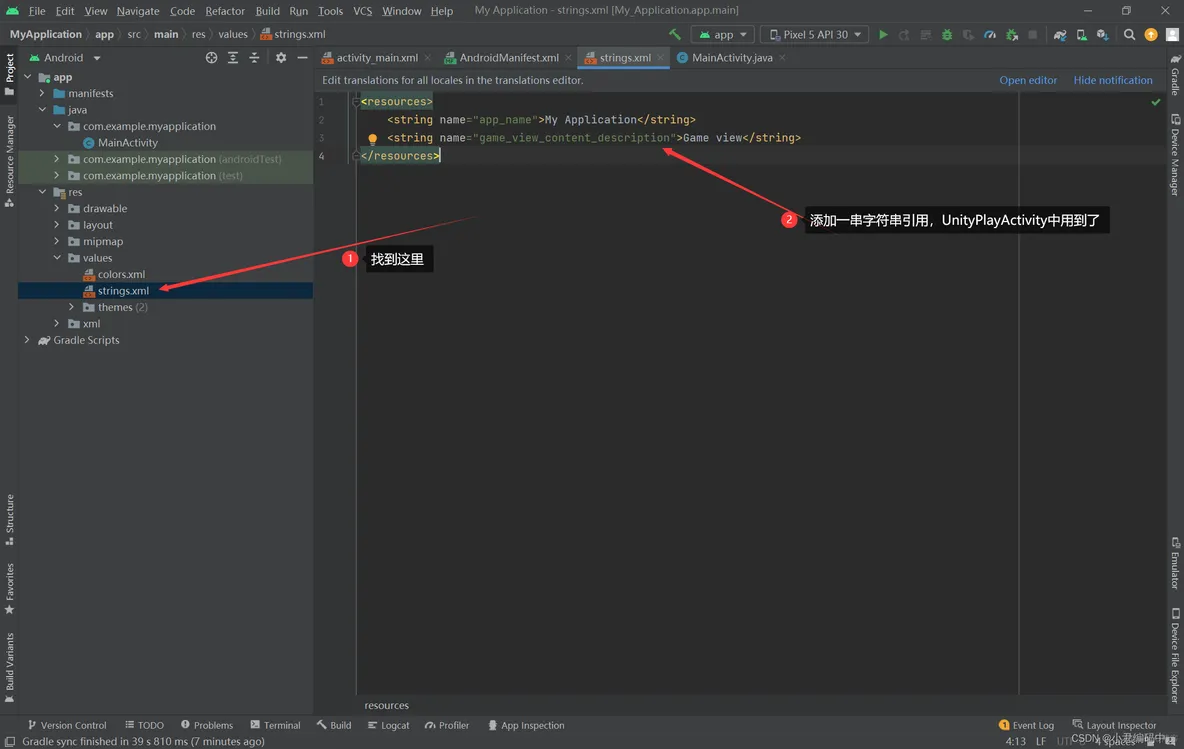Collapse the values folder

(x=57, y=258)
